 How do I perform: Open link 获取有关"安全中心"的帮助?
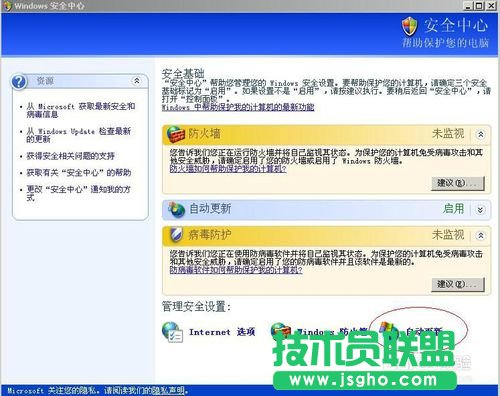(79, 173)
